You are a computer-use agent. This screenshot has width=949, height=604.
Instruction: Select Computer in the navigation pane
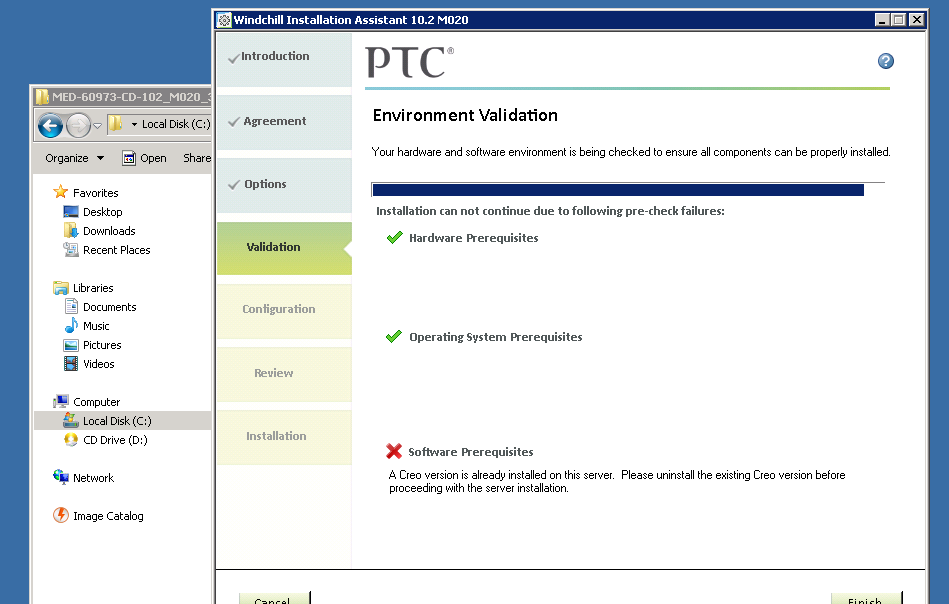pos(96,402)
